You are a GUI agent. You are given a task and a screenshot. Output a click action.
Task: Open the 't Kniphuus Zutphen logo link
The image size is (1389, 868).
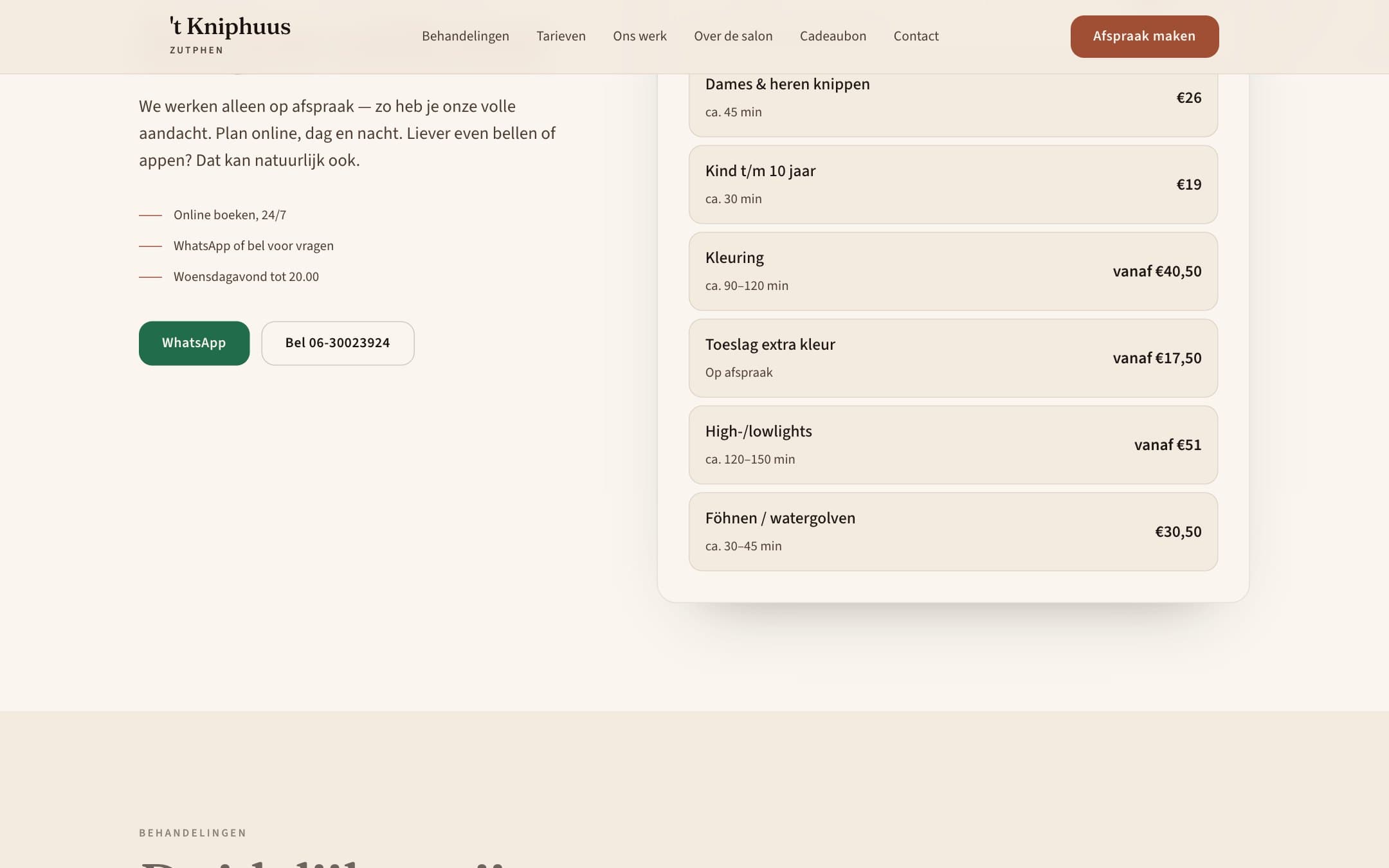230,35
